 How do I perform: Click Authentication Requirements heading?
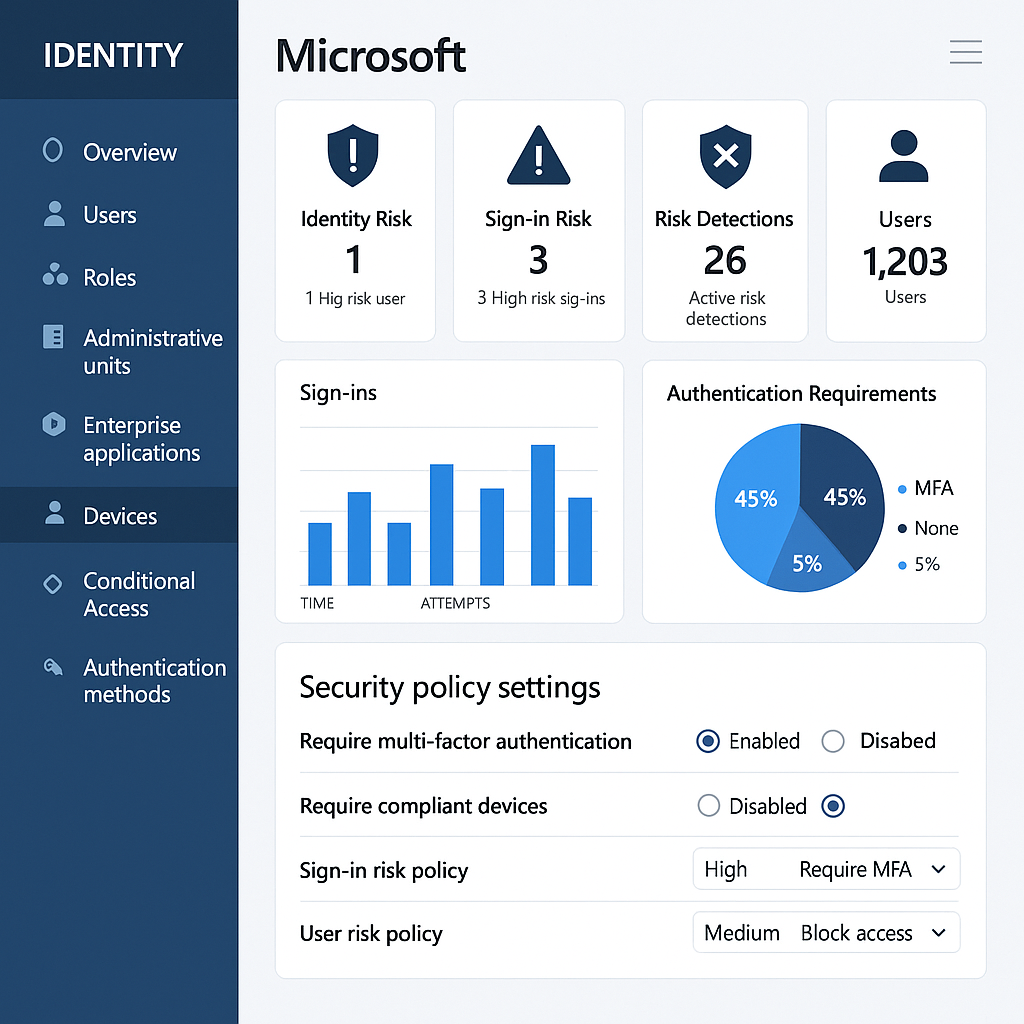point(801,394)
